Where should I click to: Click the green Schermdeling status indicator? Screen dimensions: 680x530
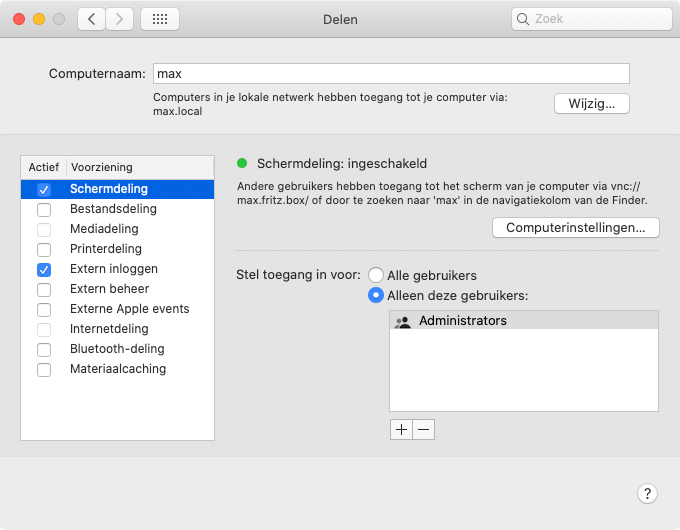[x=242, y=164]
